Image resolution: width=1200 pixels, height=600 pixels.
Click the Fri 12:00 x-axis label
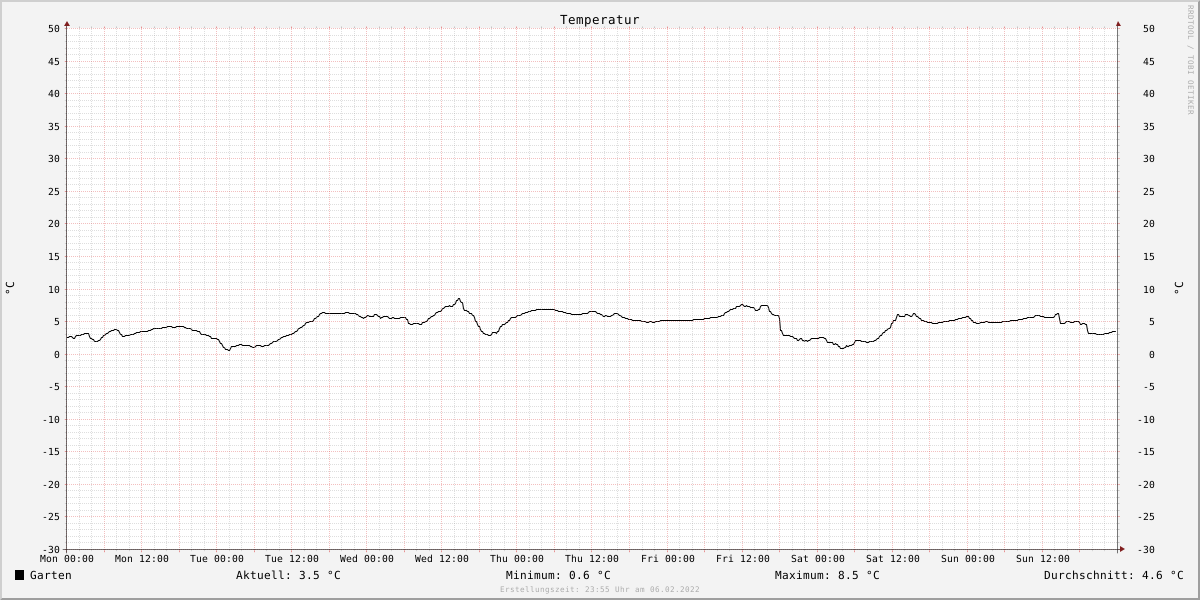click(x=743, y=558)
